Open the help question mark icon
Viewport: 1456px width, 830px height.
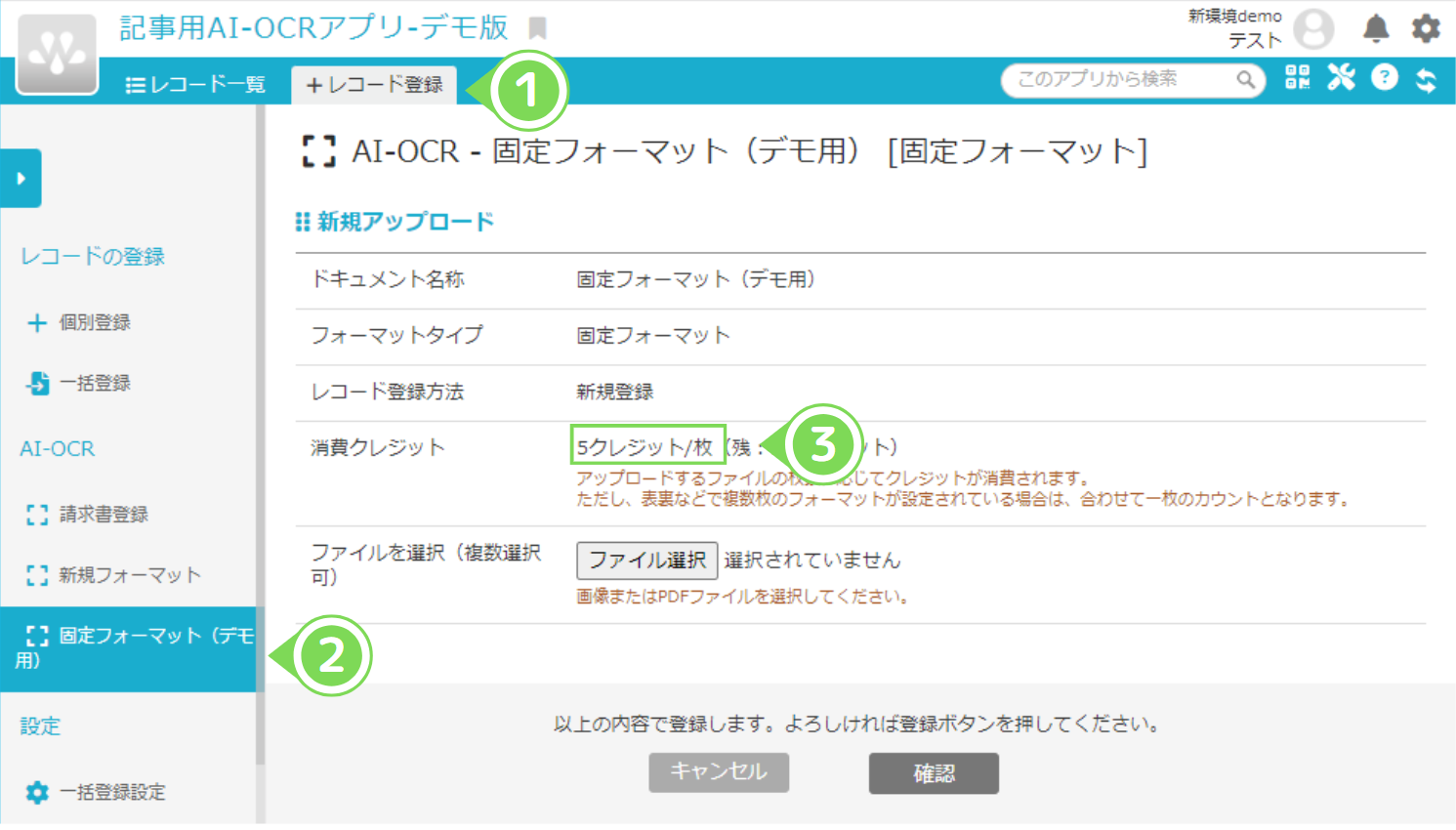tap(1385, 79)
